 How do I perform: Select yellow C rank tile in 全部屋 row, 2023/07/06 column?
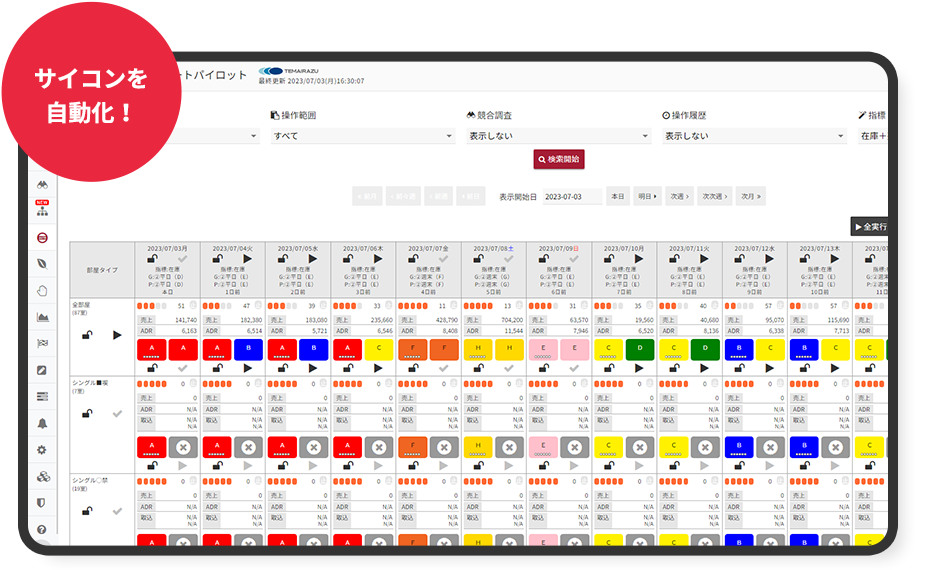(x=379, y=349)
